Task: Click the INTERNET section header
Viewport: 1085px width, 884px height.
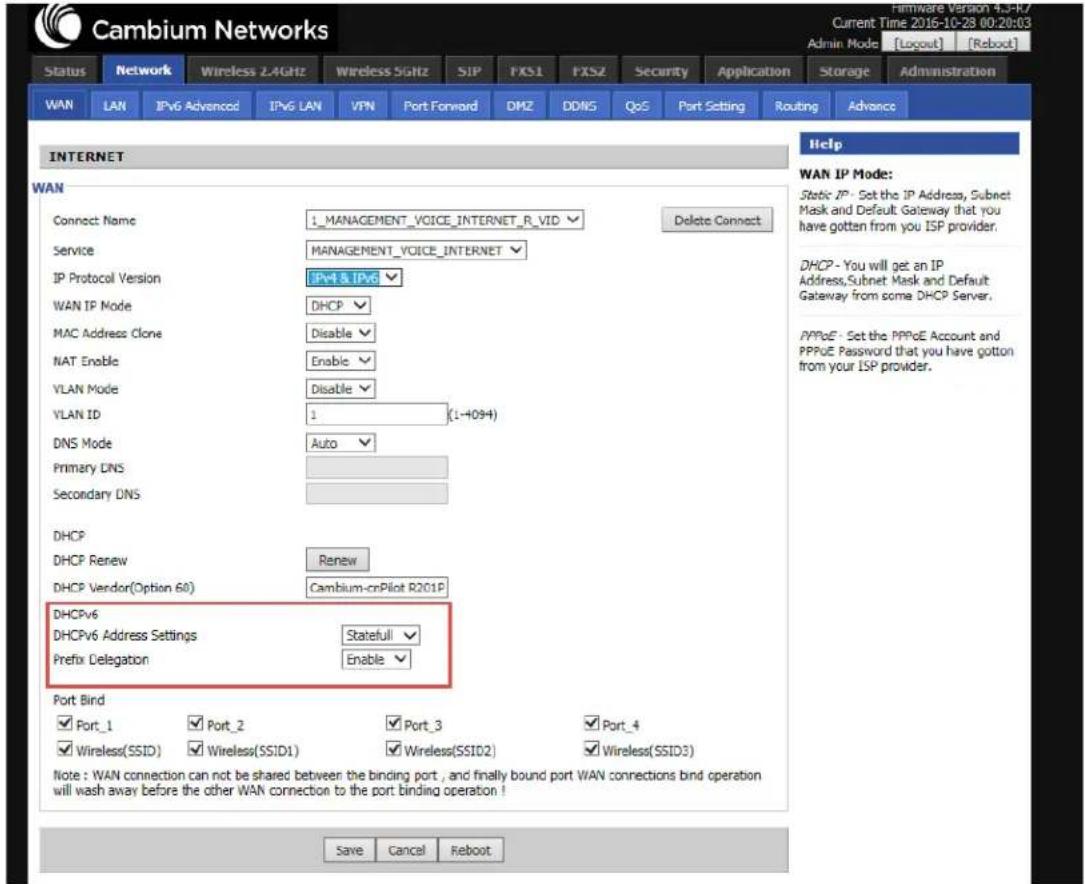Action: pyautogui.click(x=413, y=157)
